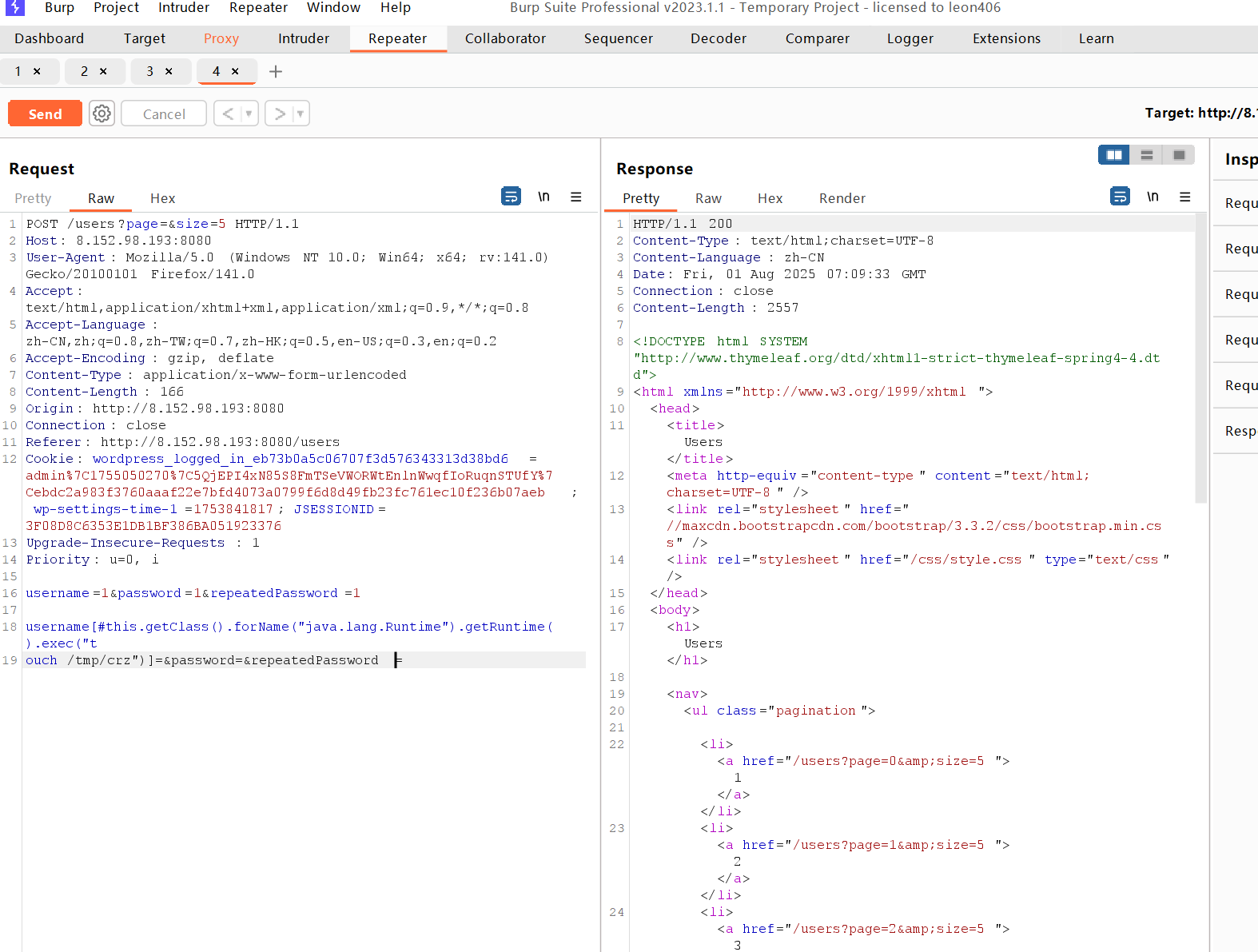Toggle word wrap in Response panel
The width and height of the screenshot is (1258, 952).
(1120, 196)
